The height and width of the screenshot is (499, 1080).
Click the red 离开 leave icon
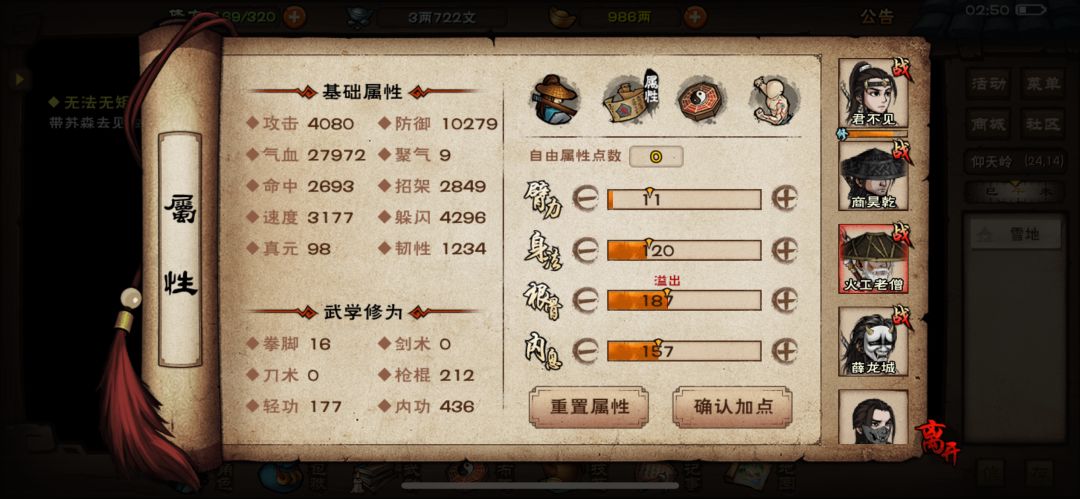935,441
